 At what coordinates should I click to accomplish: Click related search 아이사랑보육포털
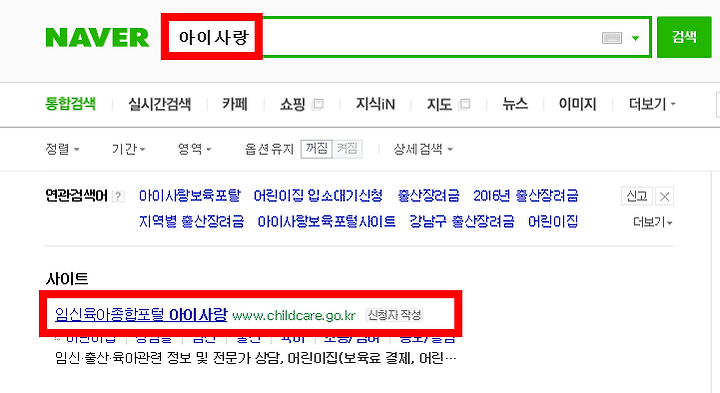point(190,196)
